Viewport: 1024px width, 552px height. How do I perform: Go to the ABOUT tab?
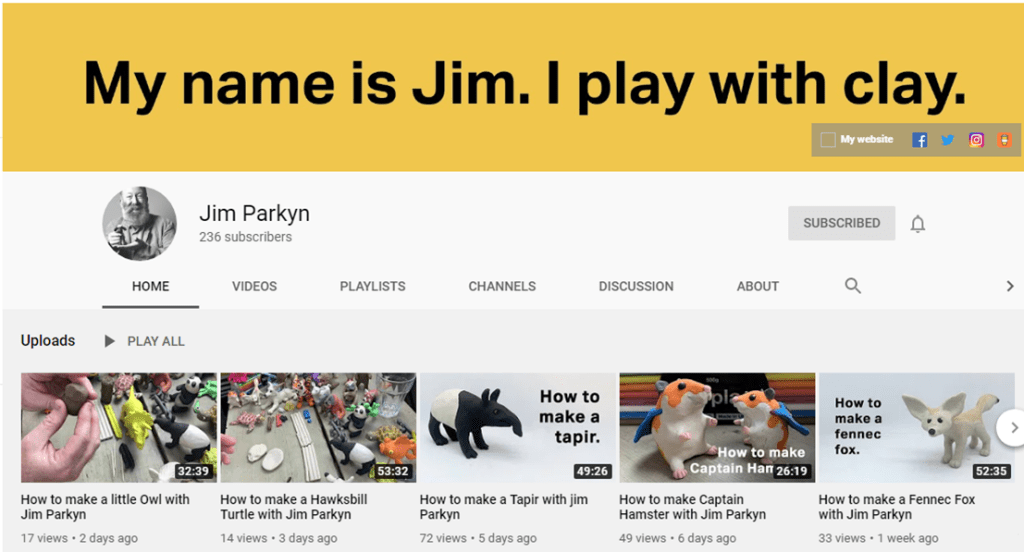757,286
